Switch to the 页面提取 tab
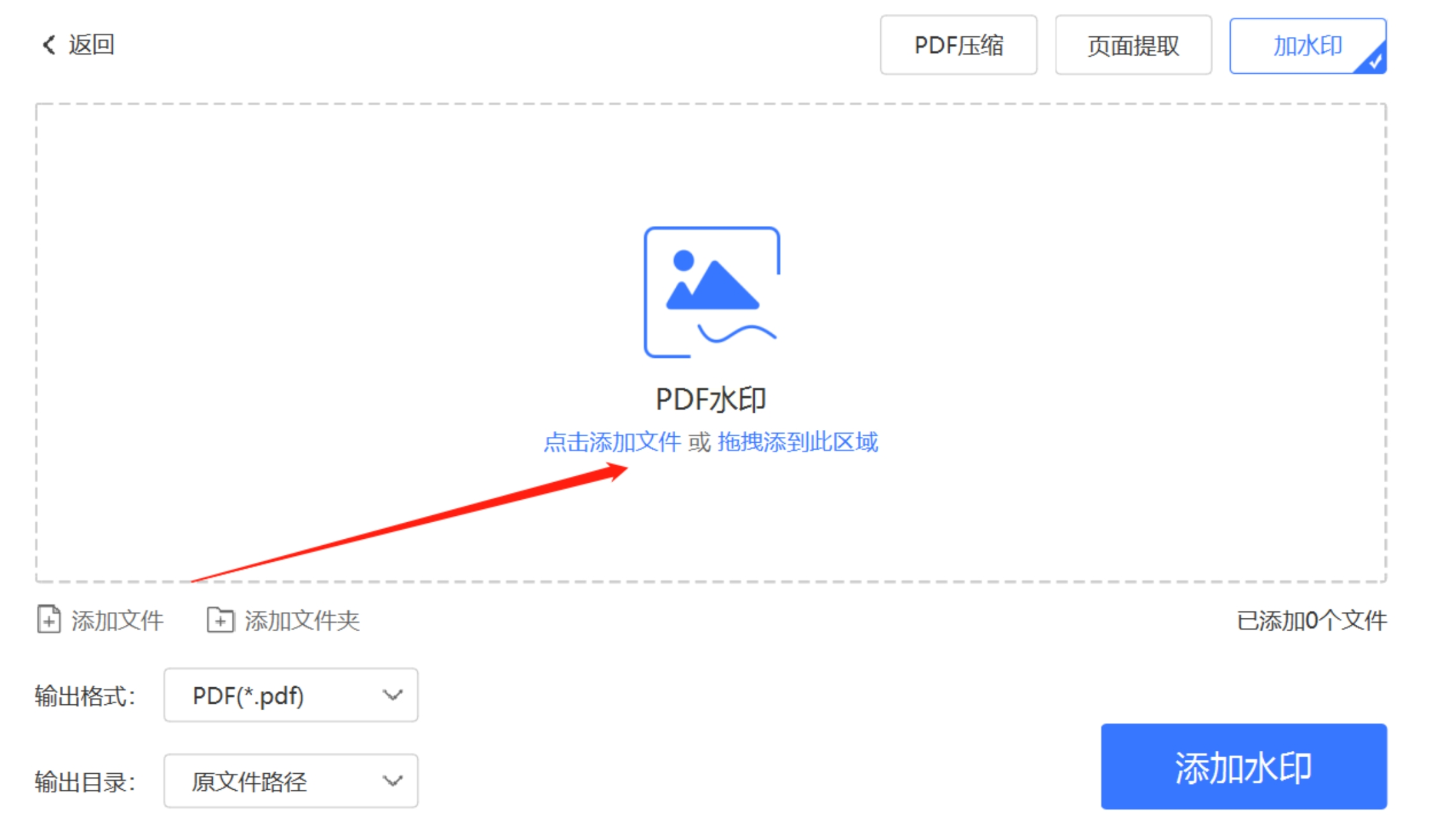Viewport: 1430px width, 840px height. pos(1133,45)
